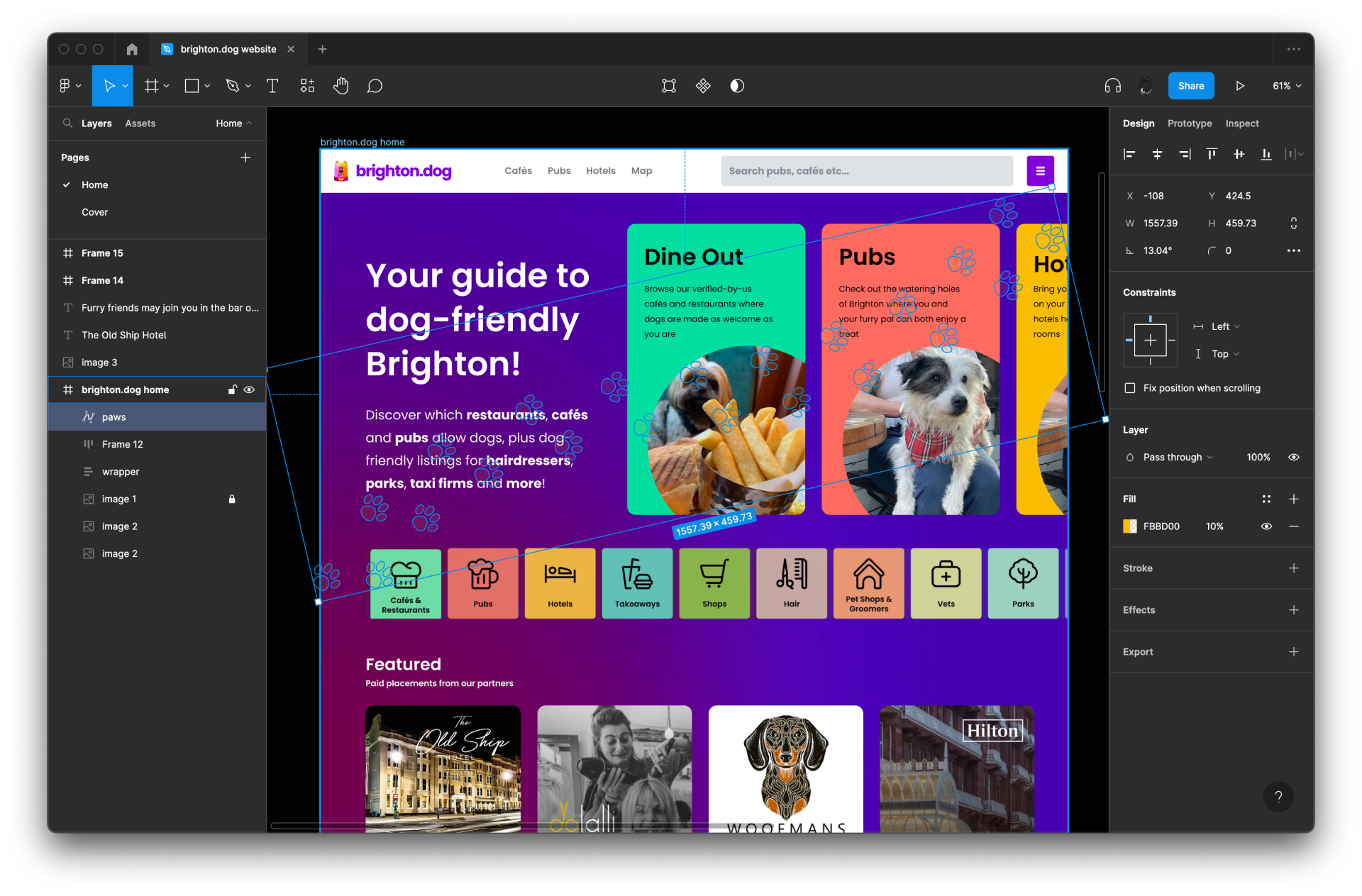The height and width of the screenshot is (896, 1362).
Task: Enable Fix position when scrolling checkbox
Action: click(x=1130, y=388)
